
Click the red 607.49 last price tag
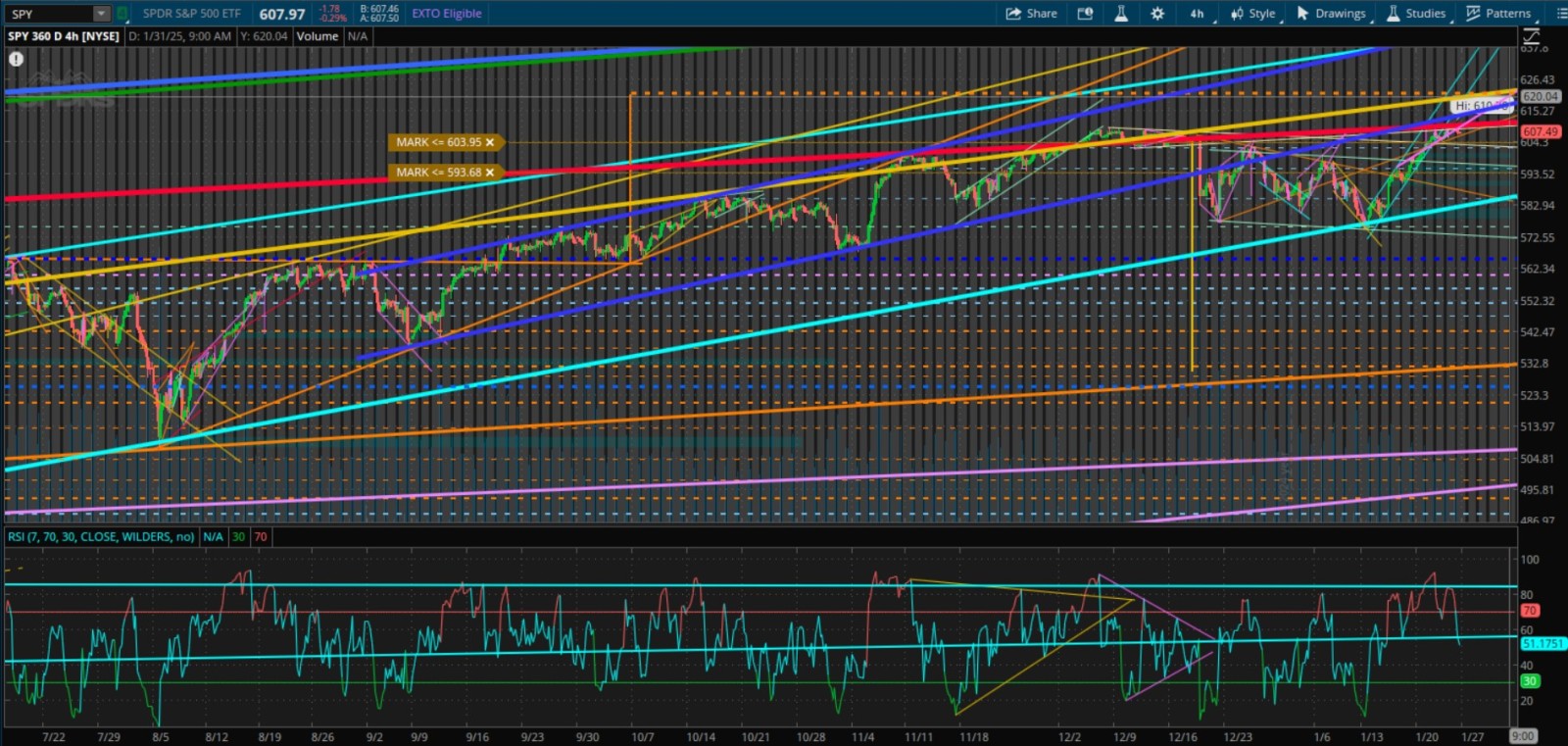coord(1541,131)
